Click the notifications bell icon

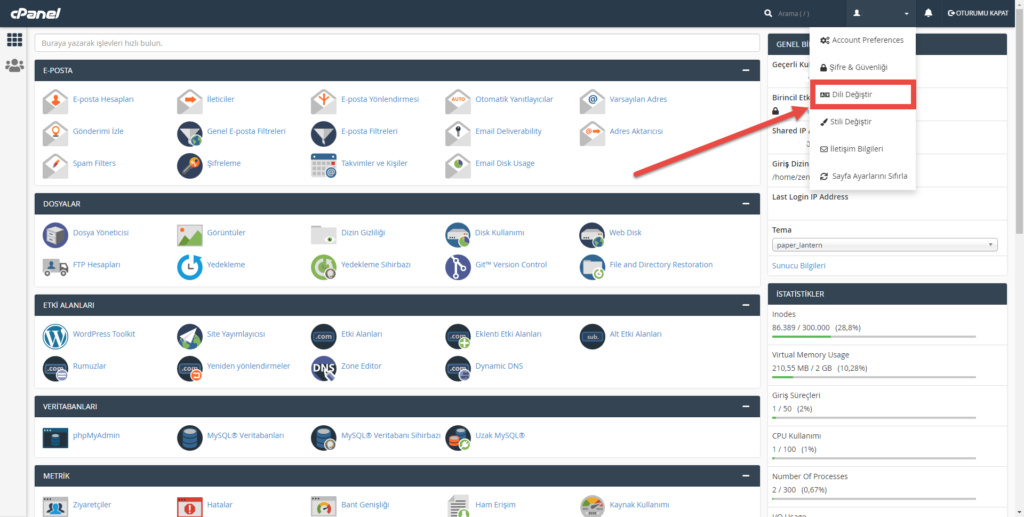(928, 13)
